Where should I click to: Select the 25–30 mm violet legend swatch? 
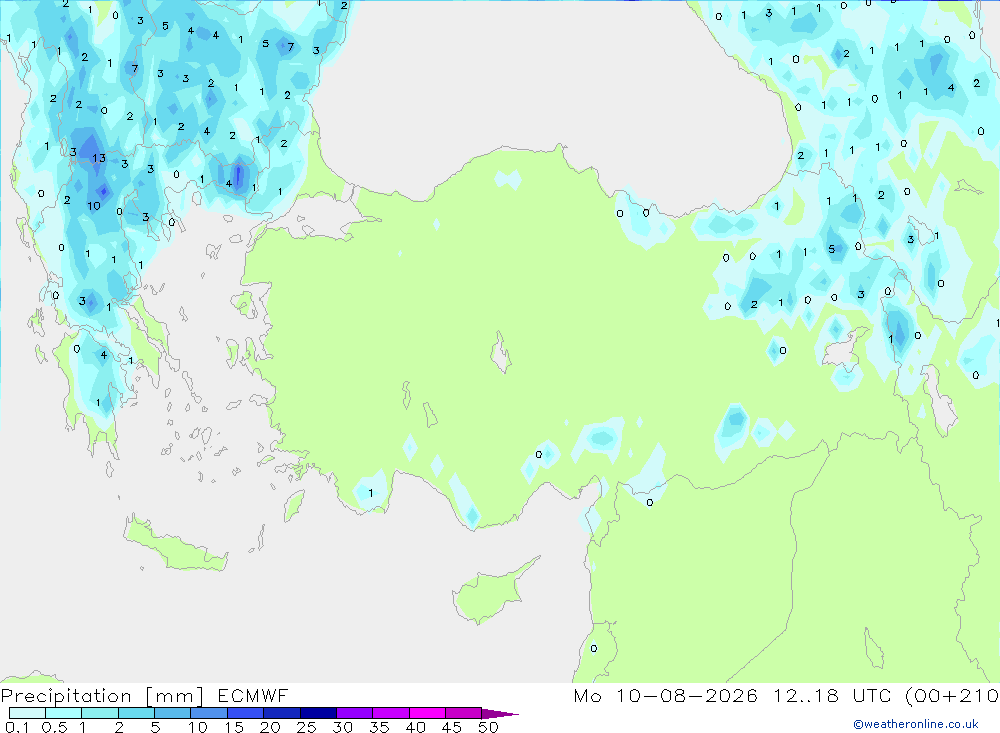point(318,713)
